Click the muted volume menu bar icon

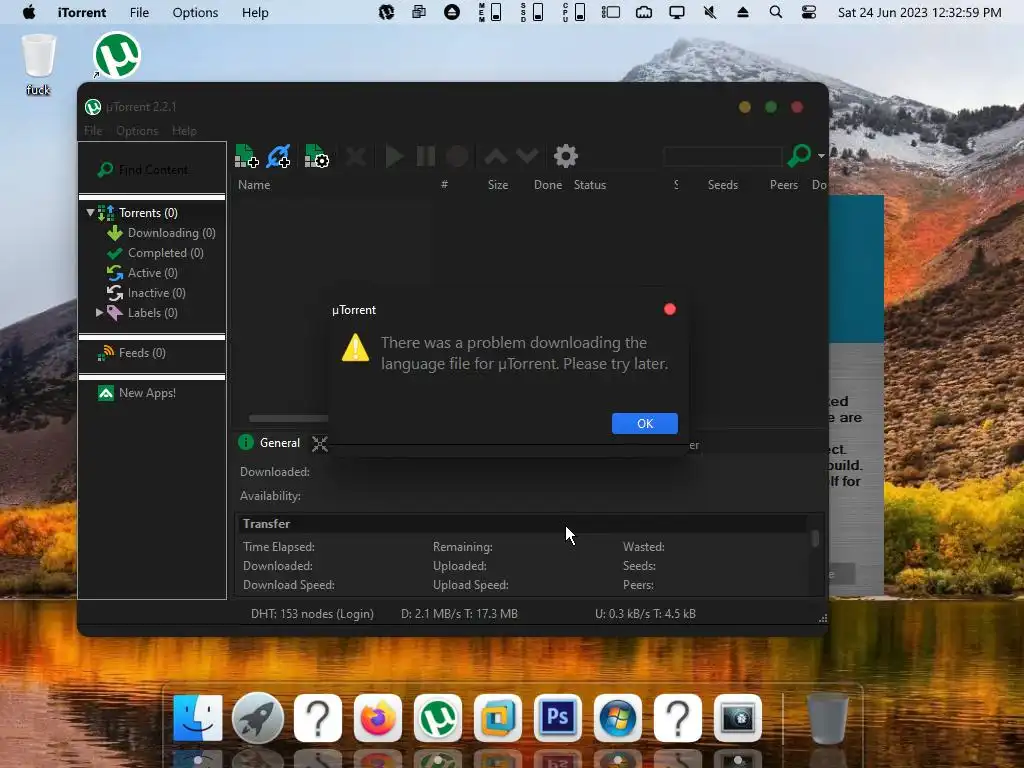709,12
